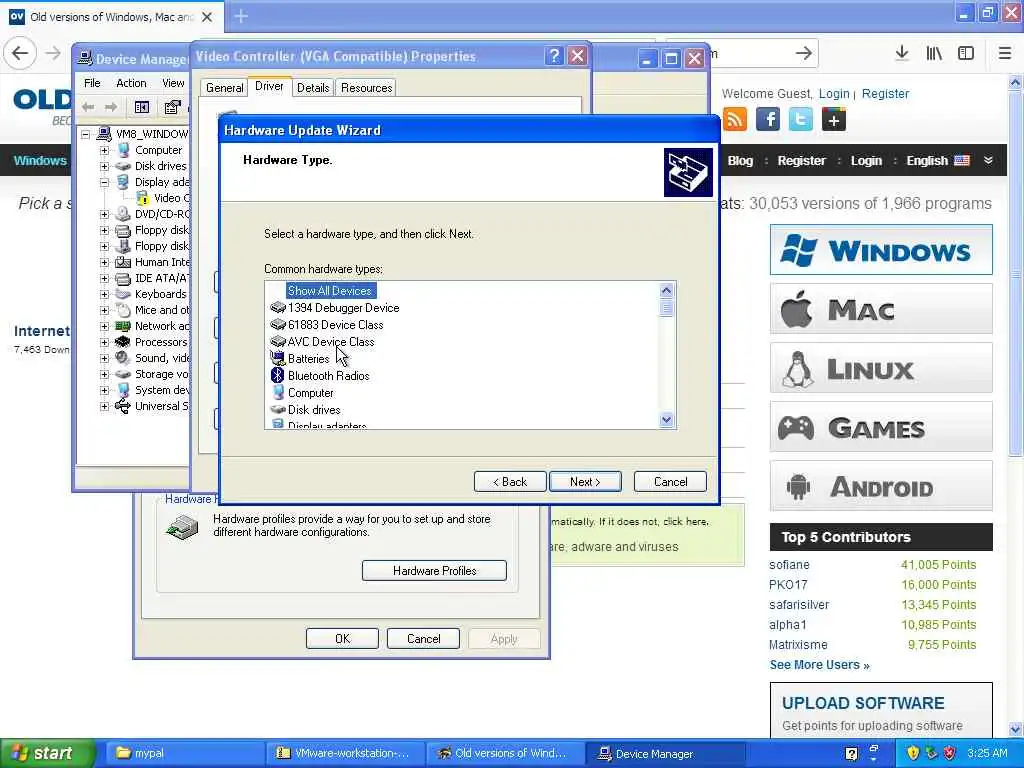Collapse the Display adapters node in Device Manager
1024x768 pixels.
click(104, 182)
